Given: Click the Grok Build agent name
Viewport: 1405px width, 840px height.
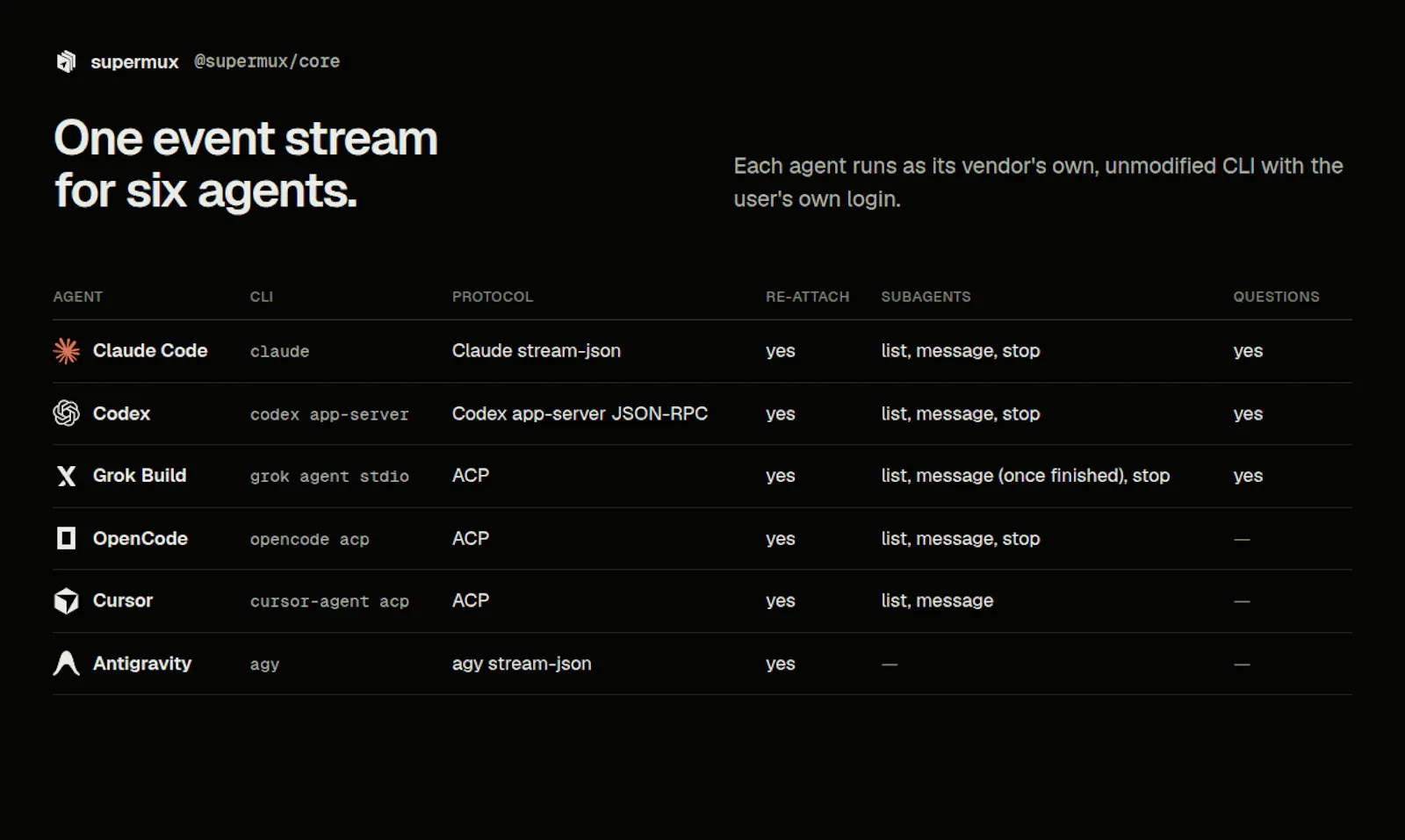Looking at the screenshot, I should click(140, 475).
